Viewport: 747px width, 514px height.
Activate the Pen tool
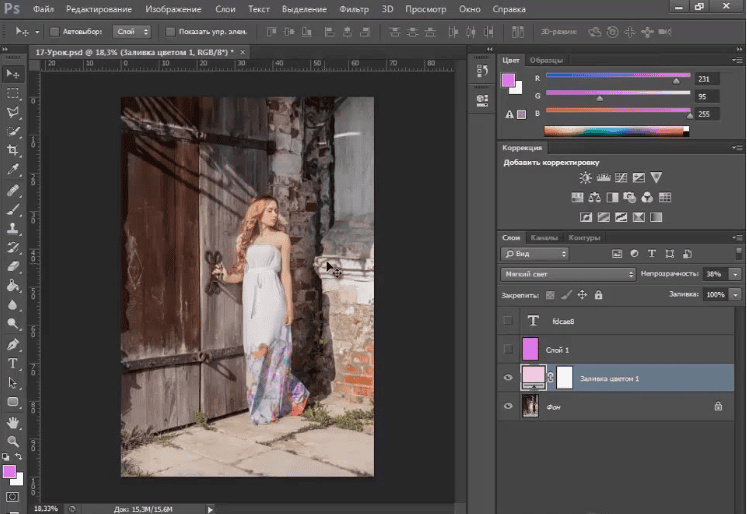pos(13,344)
